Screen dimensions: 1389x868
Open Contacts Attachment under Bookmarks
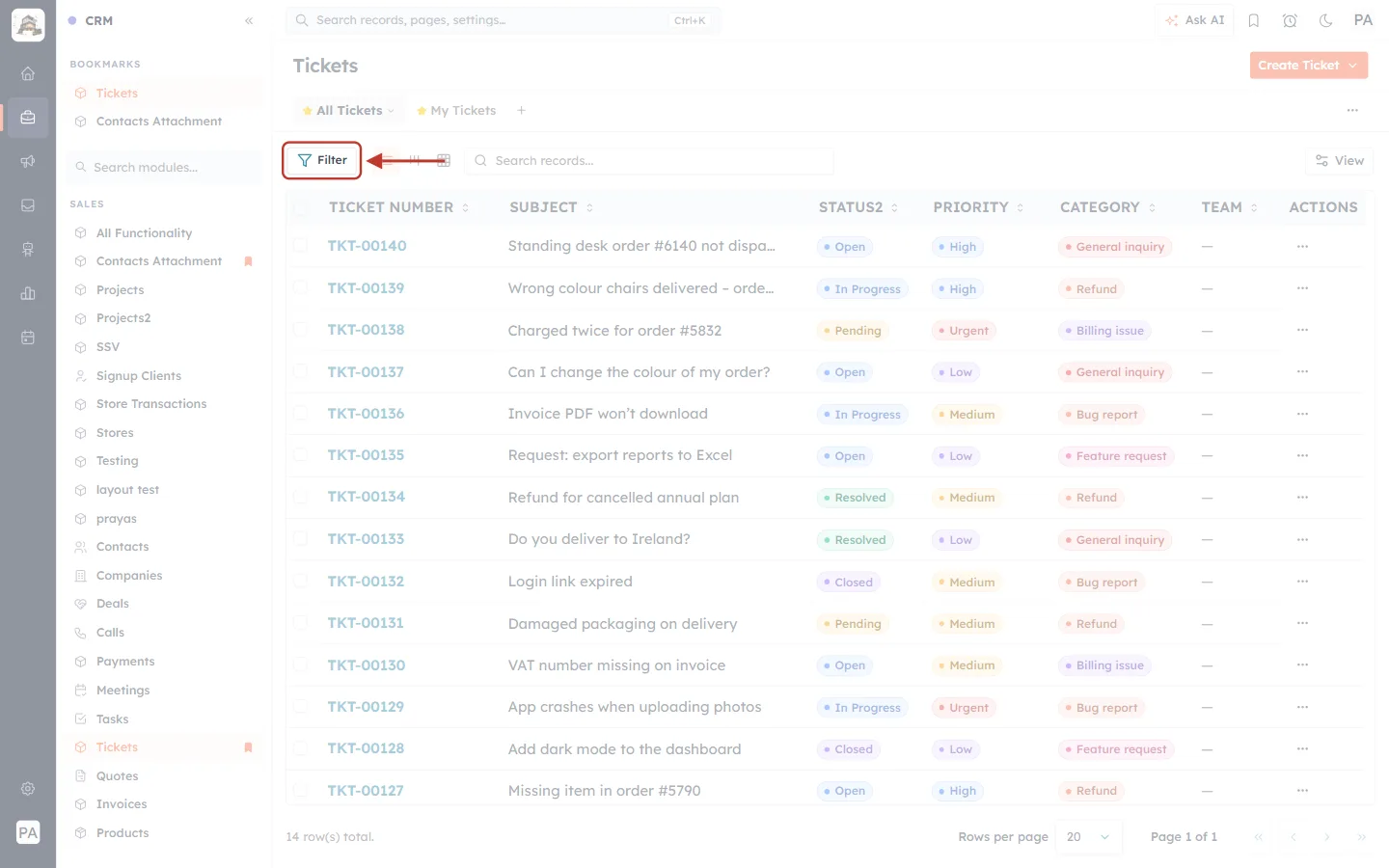(159, 122)
